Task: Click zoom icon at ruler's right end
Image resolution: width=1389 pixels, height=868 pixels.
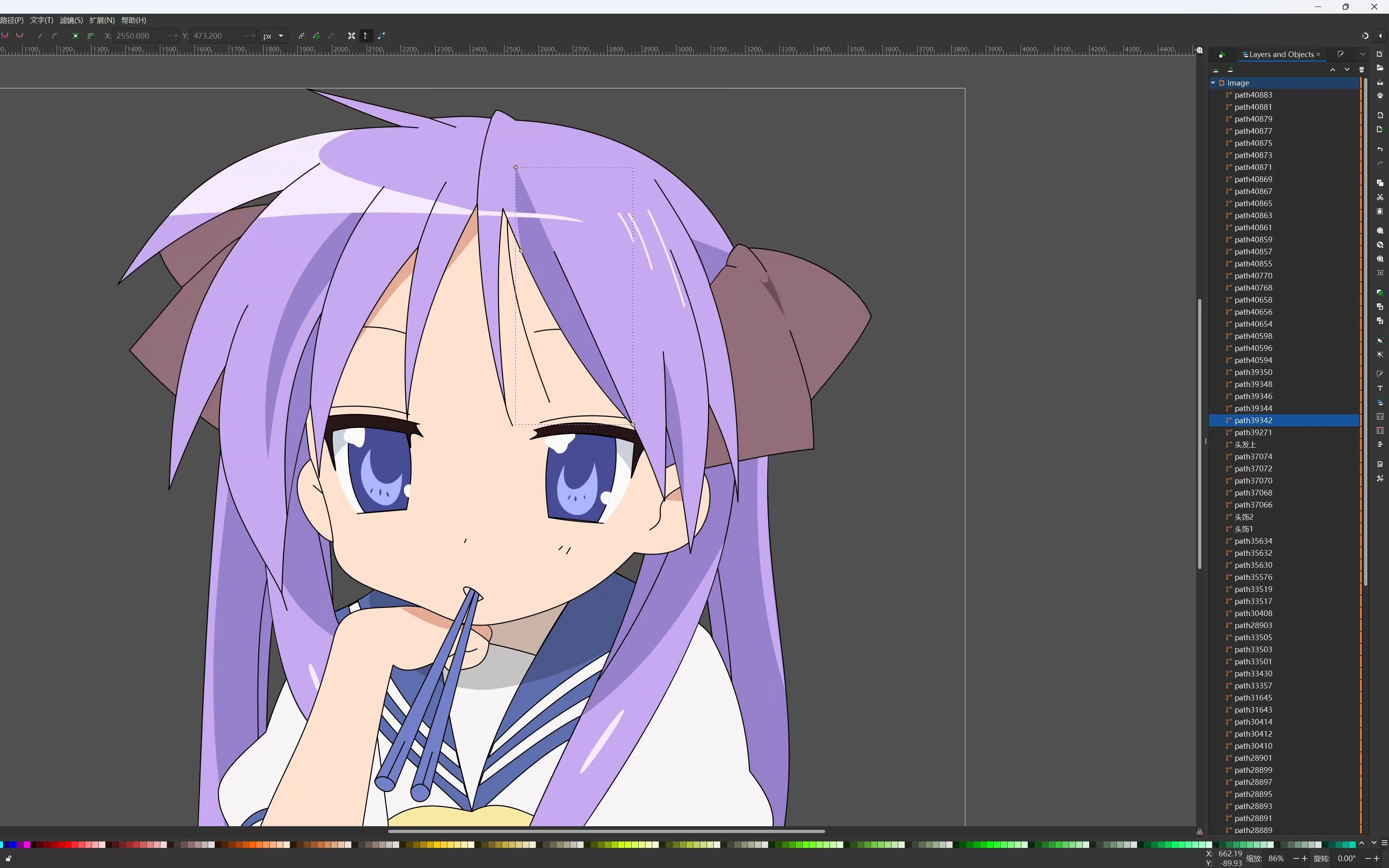Action: pyautogui.click(x=1200, y=51)
